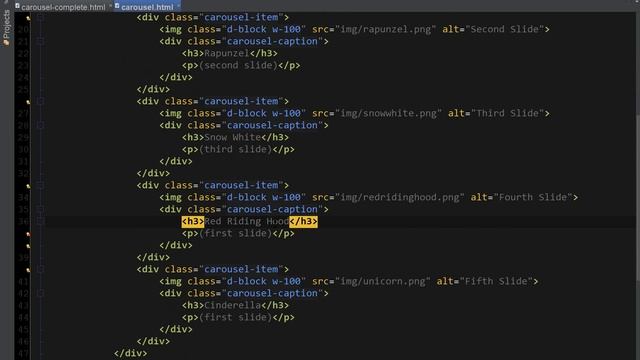The image size is (640, 360).
Task: Click hint bulb beside the Snow White carousel-item div
Action: point(28,102)
